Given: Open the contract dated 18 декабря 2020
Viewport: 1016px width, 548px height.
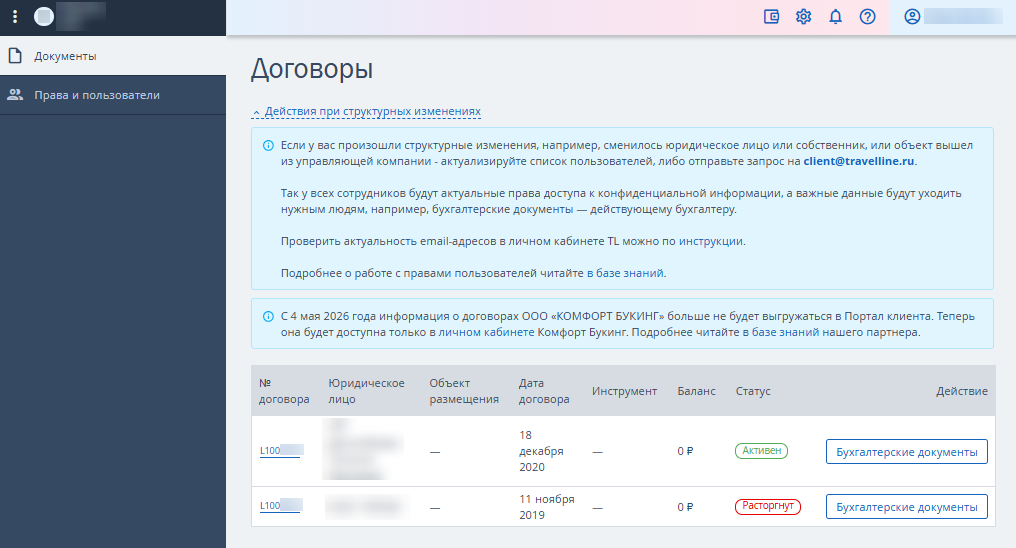Looking at the screenshot, I should (280, 451).
